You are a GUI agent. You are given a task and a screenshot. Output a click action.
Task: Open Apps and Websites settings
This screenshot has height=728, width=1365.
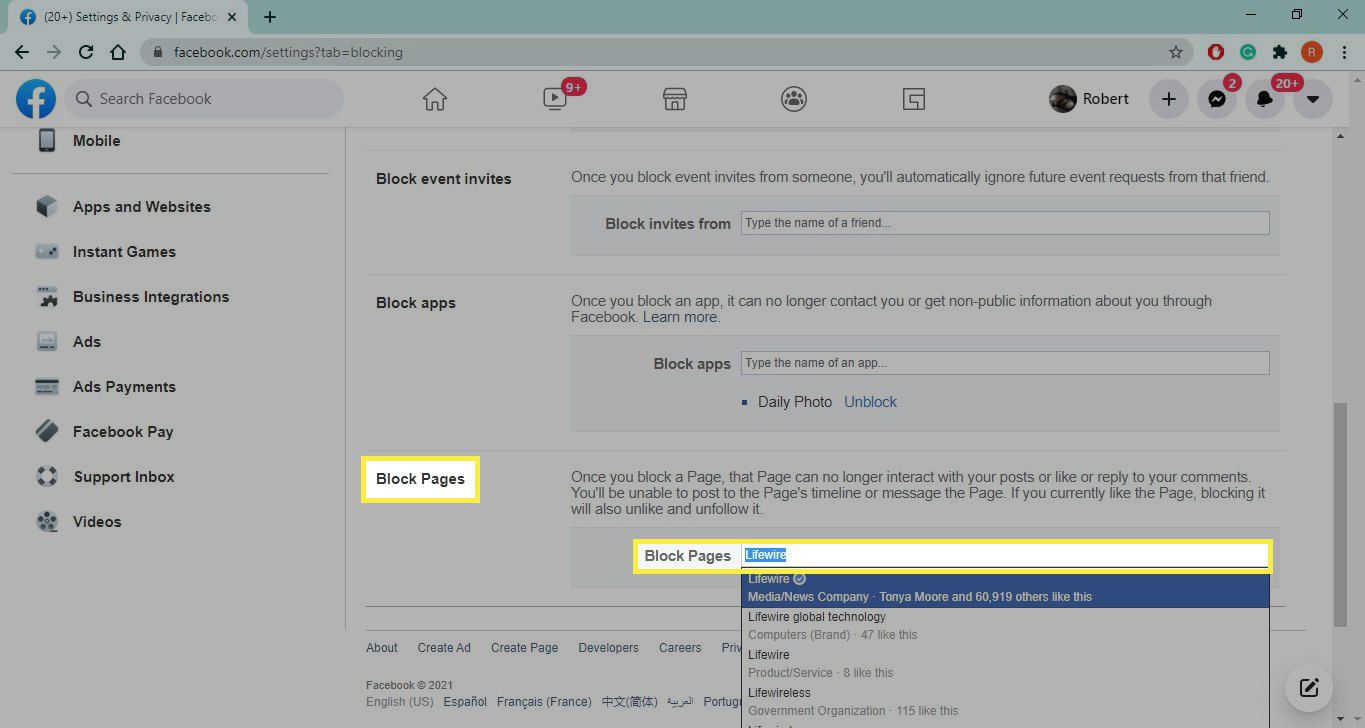pyautogui.click(x=142, y=207)
